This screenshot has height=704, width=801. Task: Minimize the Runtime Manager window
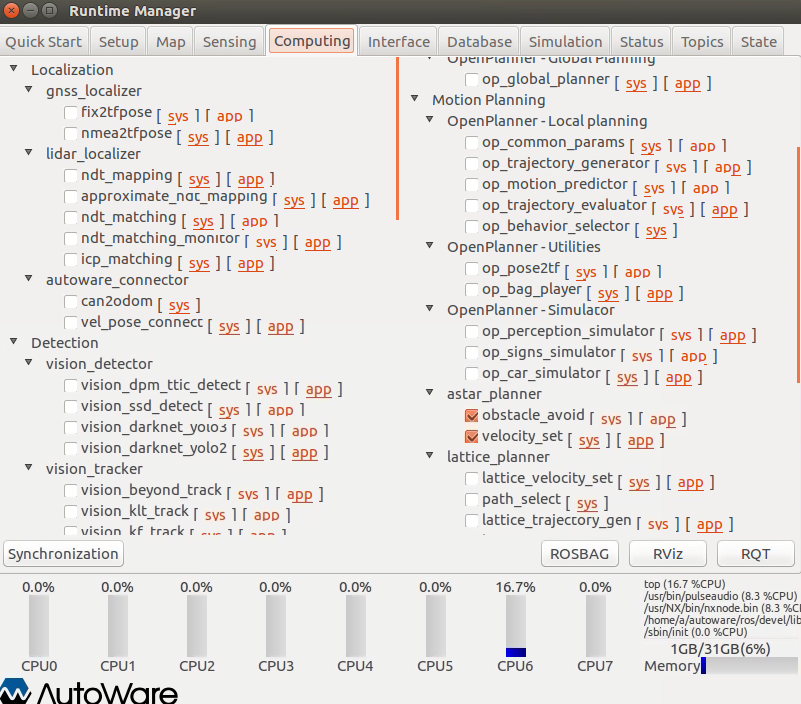click(31, 10)
